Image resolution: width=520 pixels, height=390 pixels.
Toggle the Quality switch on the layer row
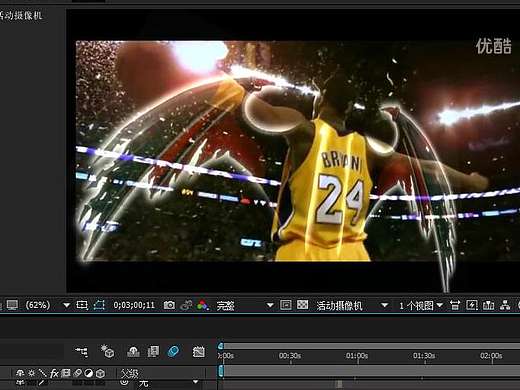pyautogui.click(x=42, y=383)
